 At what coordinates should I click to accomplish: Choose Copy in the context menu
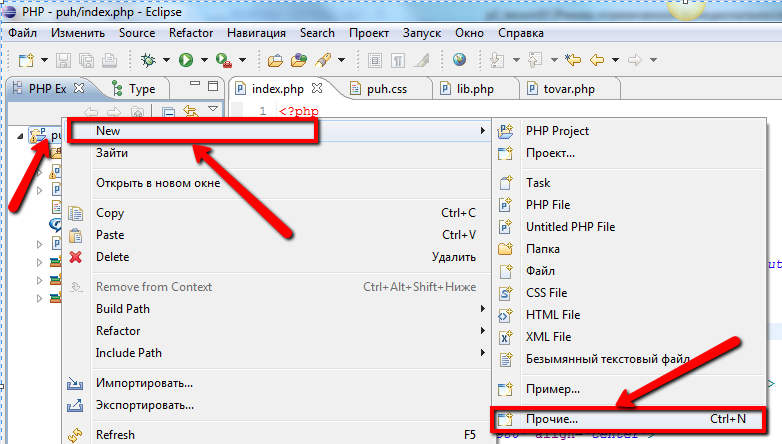click(x=277, y=213)
